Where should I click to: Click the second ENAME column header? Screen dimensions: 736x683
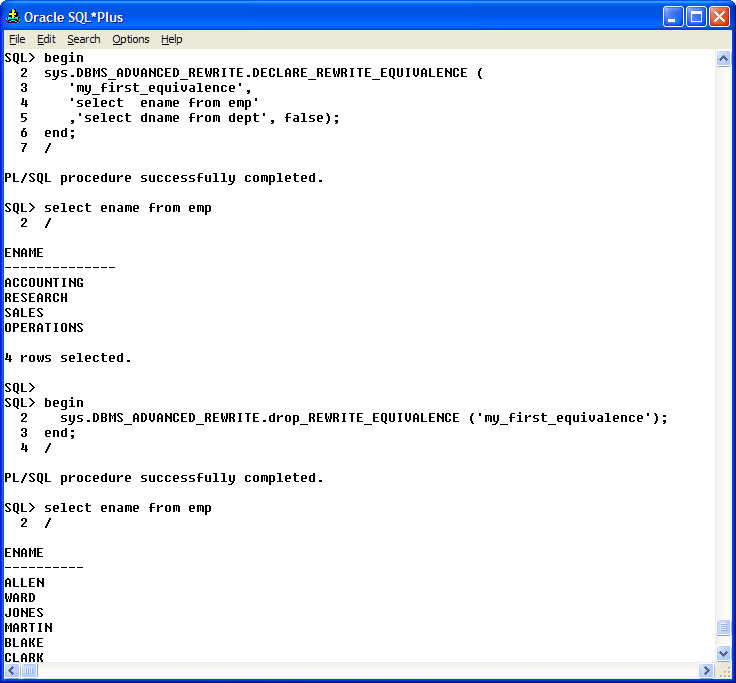[x=24, y=553]
